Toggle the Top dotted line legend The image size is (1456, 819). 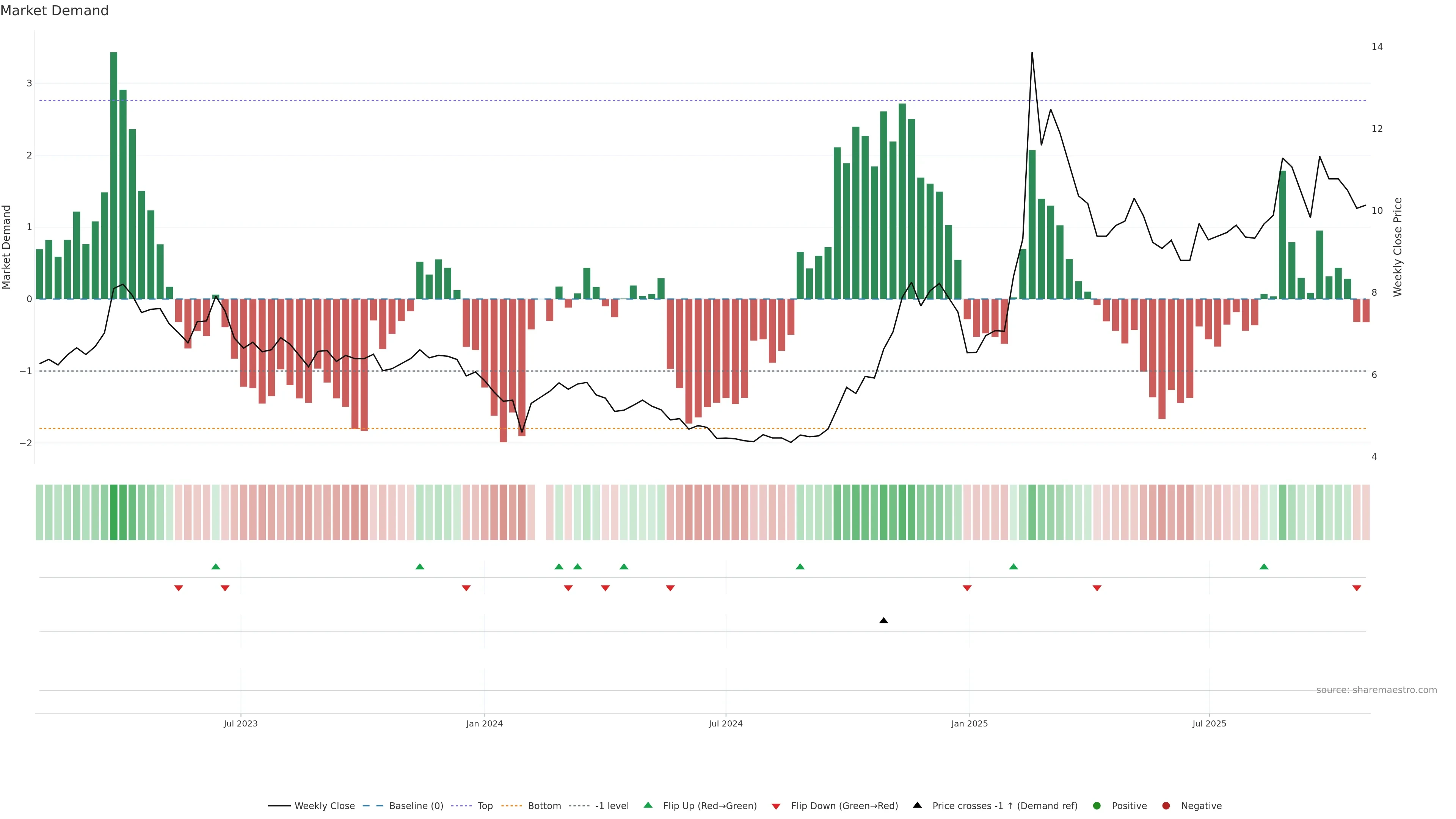(x=485, y=805)
